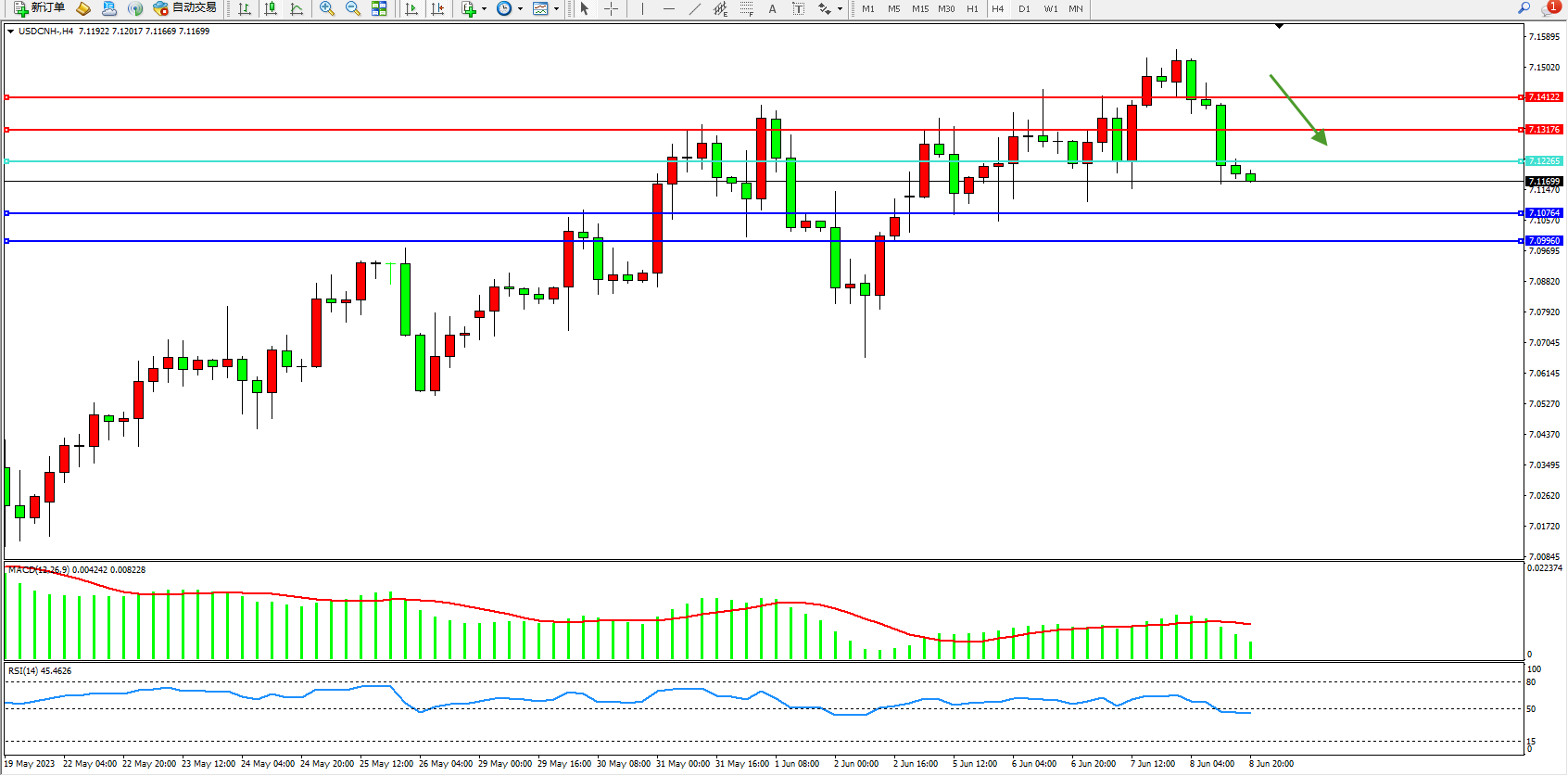Click the zoom in magnifier icon
Viewport: 1568px width, 776px height.
coord(326,8)
